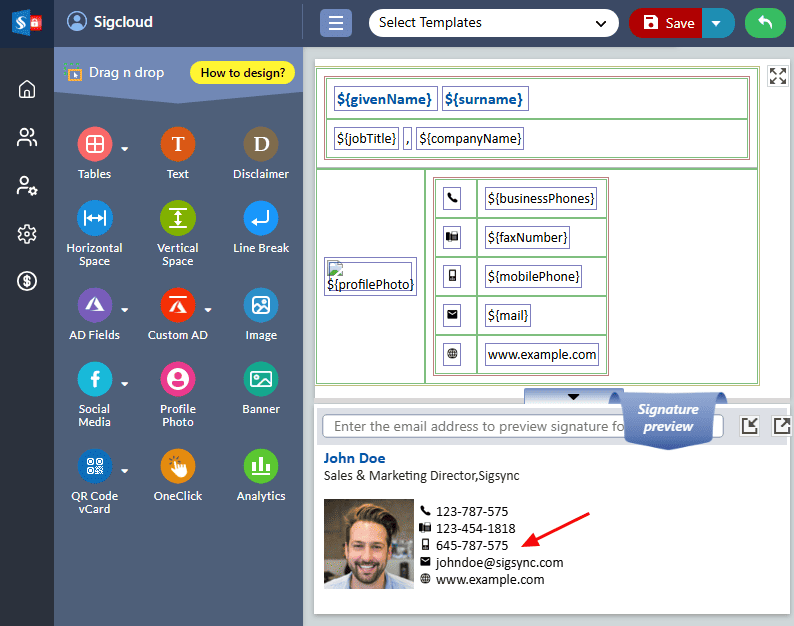Viewport: 794px width, 626px height.
Task: Click the How to design? button
Action: pos(242,73)
